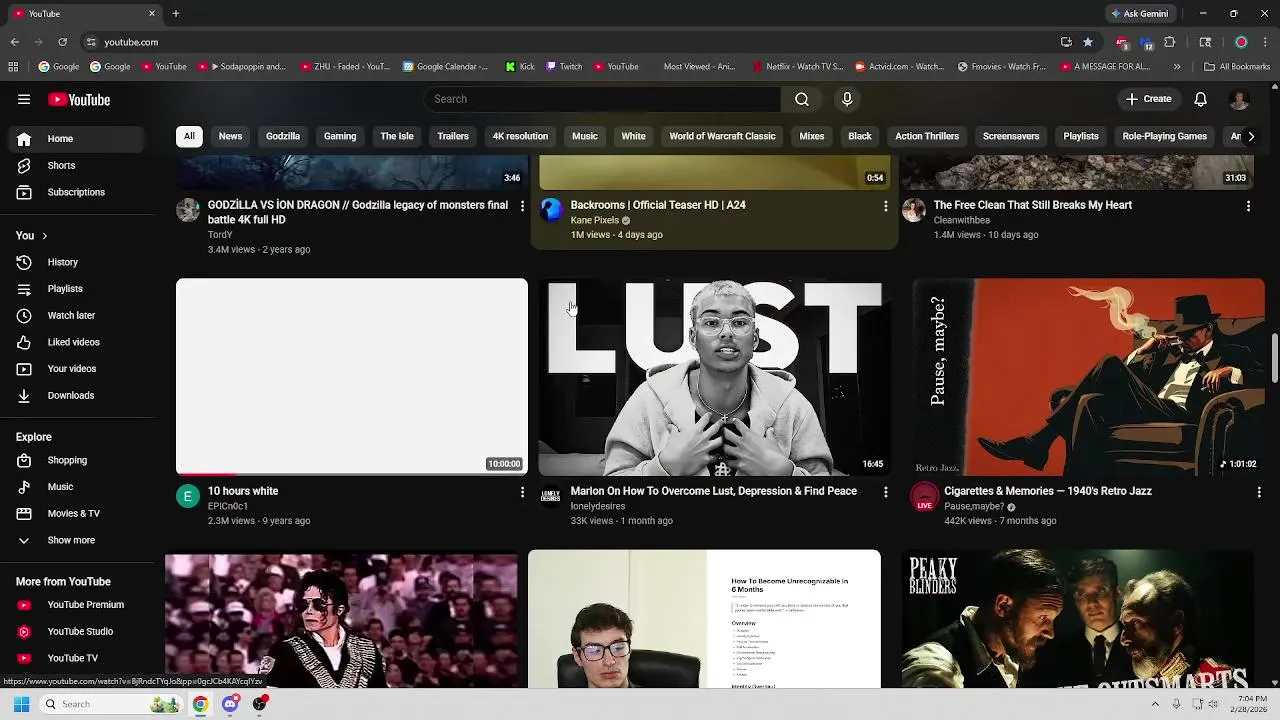This screenshot has width=1280, height=720.
Task: Open Backrooms Official Teaser title
Action: coord(658,205)
